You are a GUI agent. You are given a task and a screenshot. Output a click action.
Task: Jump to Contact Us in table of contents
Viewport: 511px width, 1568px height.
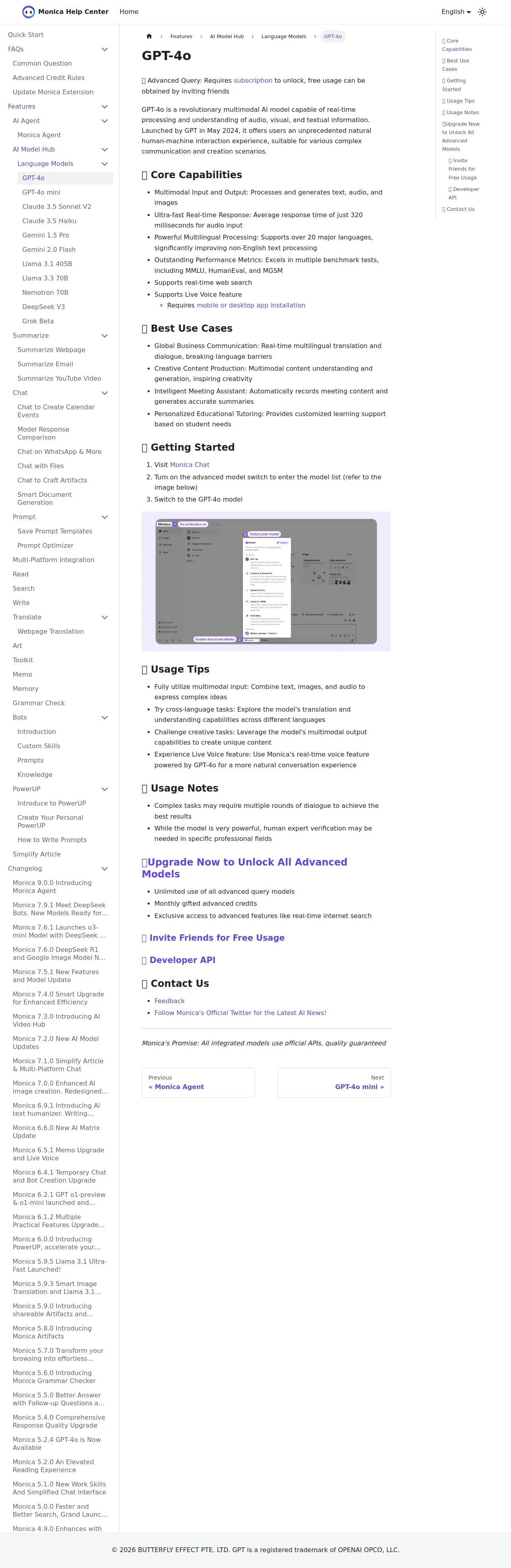click(458, 209)
